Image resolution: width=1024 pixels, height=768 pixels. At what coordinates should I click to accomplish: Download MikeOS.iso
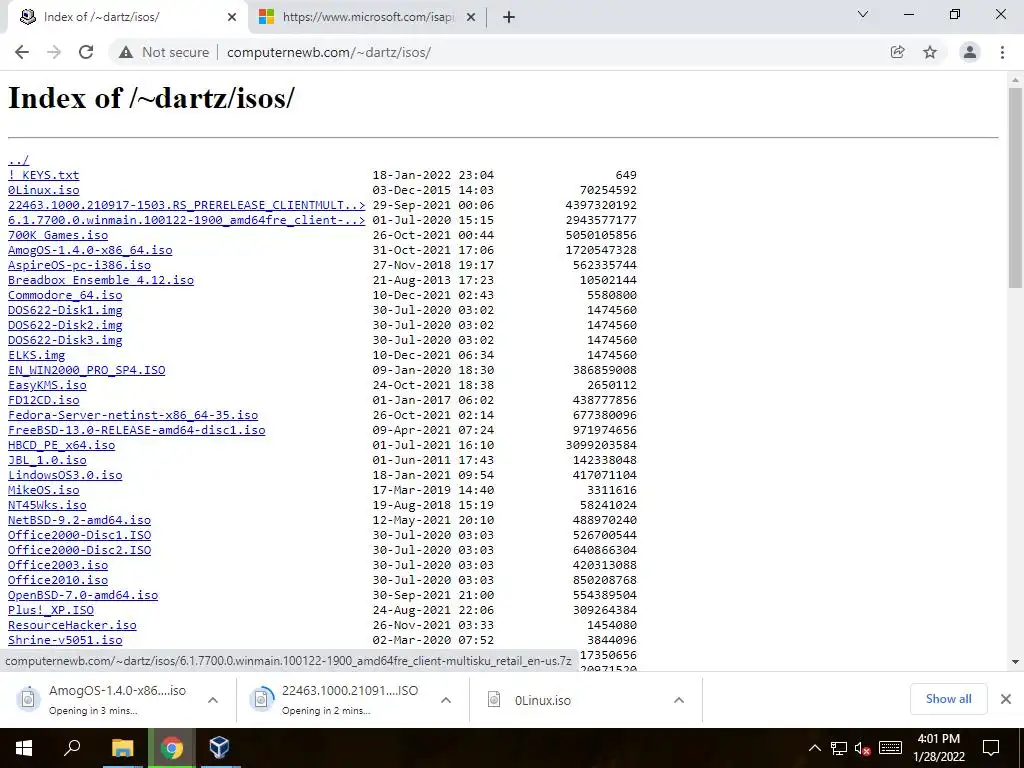[x=44, y=490]
